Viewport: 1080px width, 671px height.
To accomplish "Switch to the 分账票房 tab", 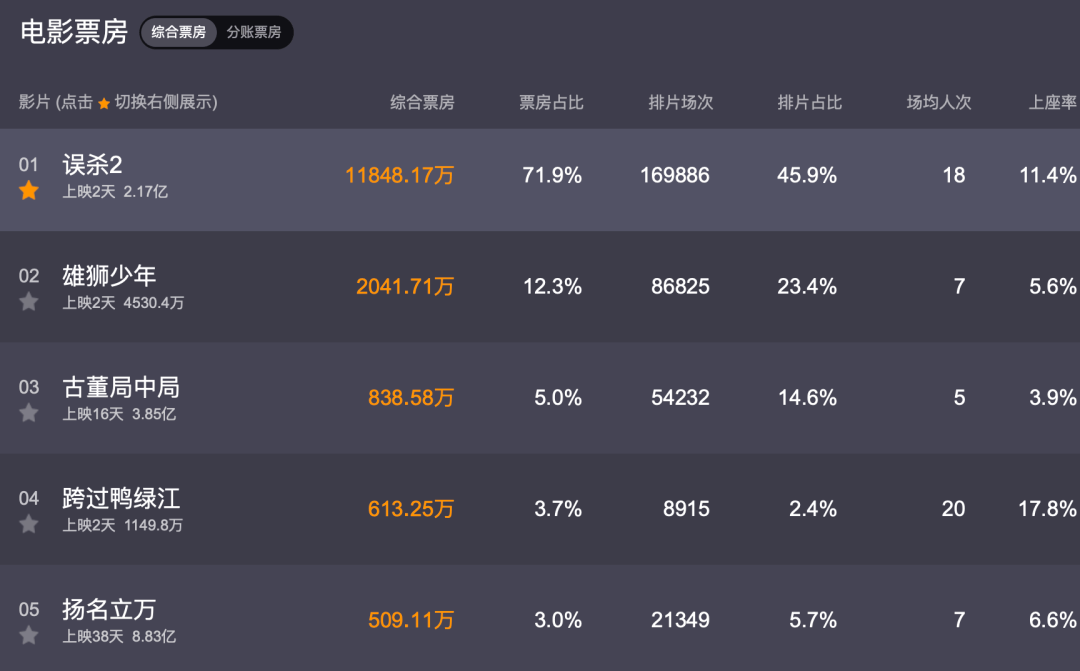I will point(253,32).
